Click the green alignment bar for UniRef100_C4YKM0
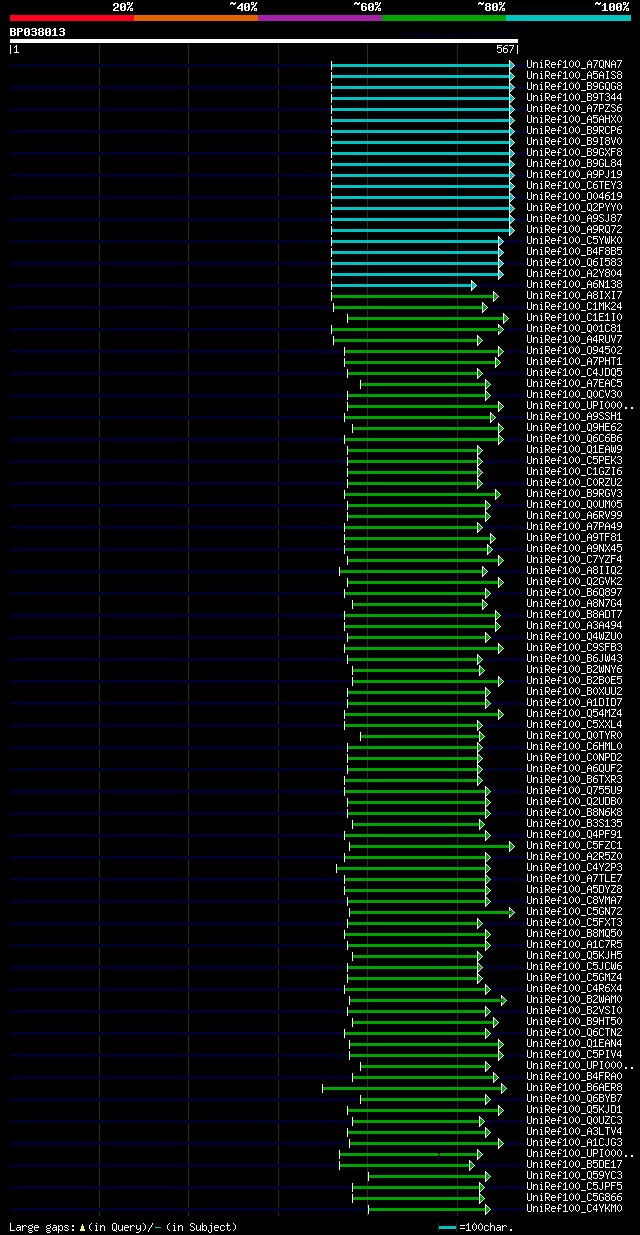Viewport: 640px width, 1235px height. click(429, 1208)
